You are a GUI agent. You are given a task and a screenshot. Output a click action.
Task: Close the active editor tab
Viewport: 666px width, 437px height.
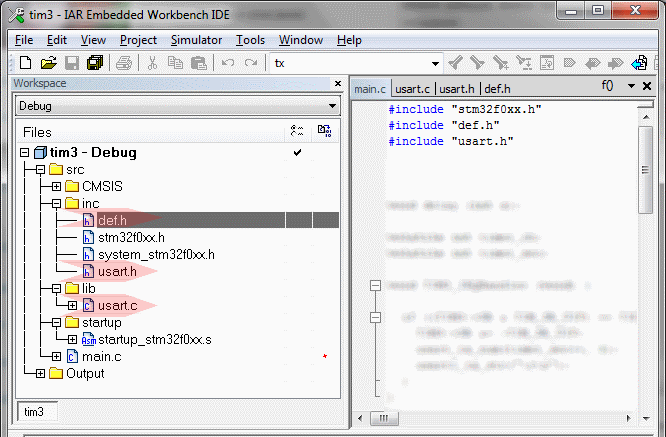pyautogui.click(x=647, y=86)
